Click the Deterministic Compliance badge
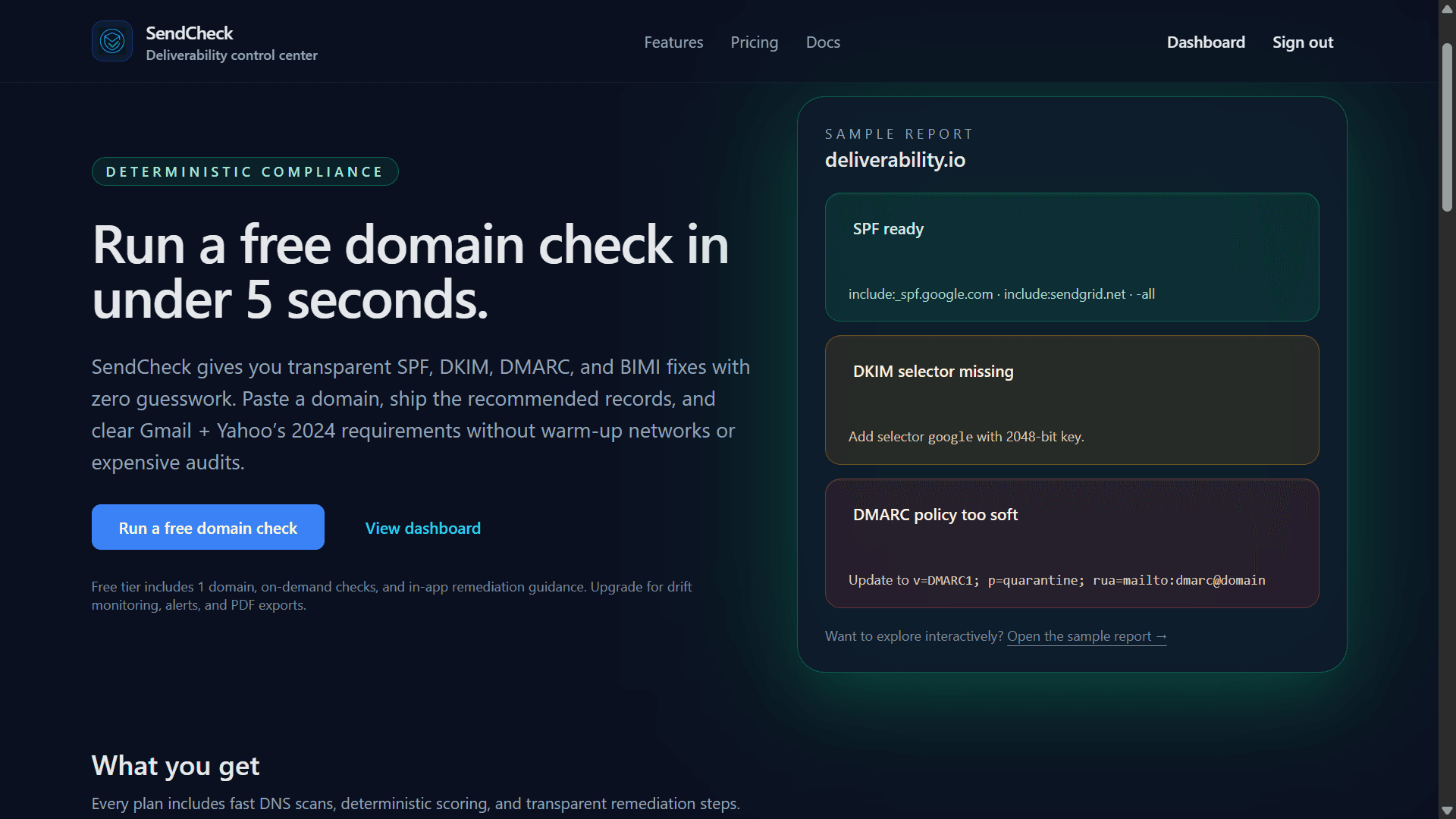The width and height of the screenshot is (1456, 819). point(245,171)
